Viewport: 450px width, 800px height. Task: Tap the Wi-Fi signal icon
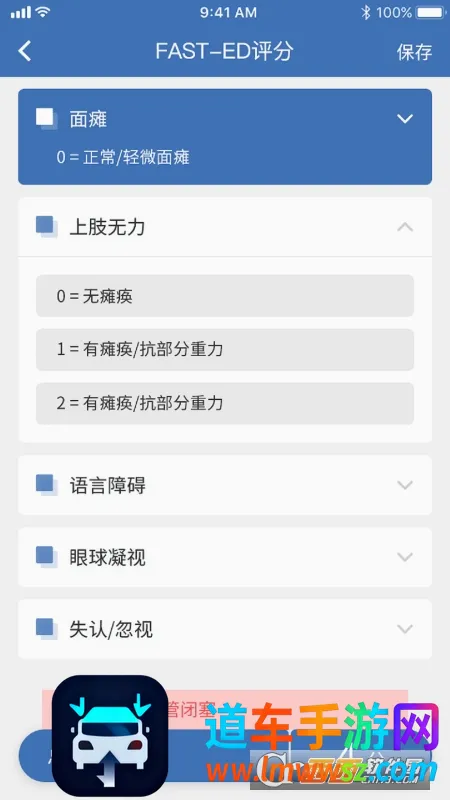coord(44,12)
